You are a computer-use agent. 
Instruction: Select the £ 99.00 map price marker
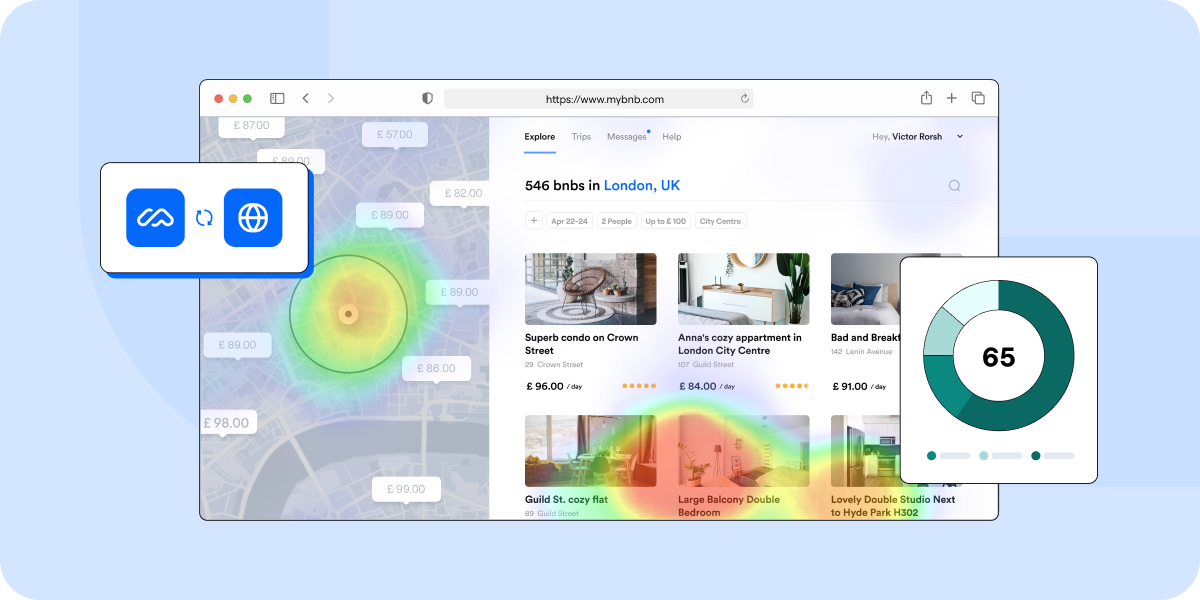405,489
